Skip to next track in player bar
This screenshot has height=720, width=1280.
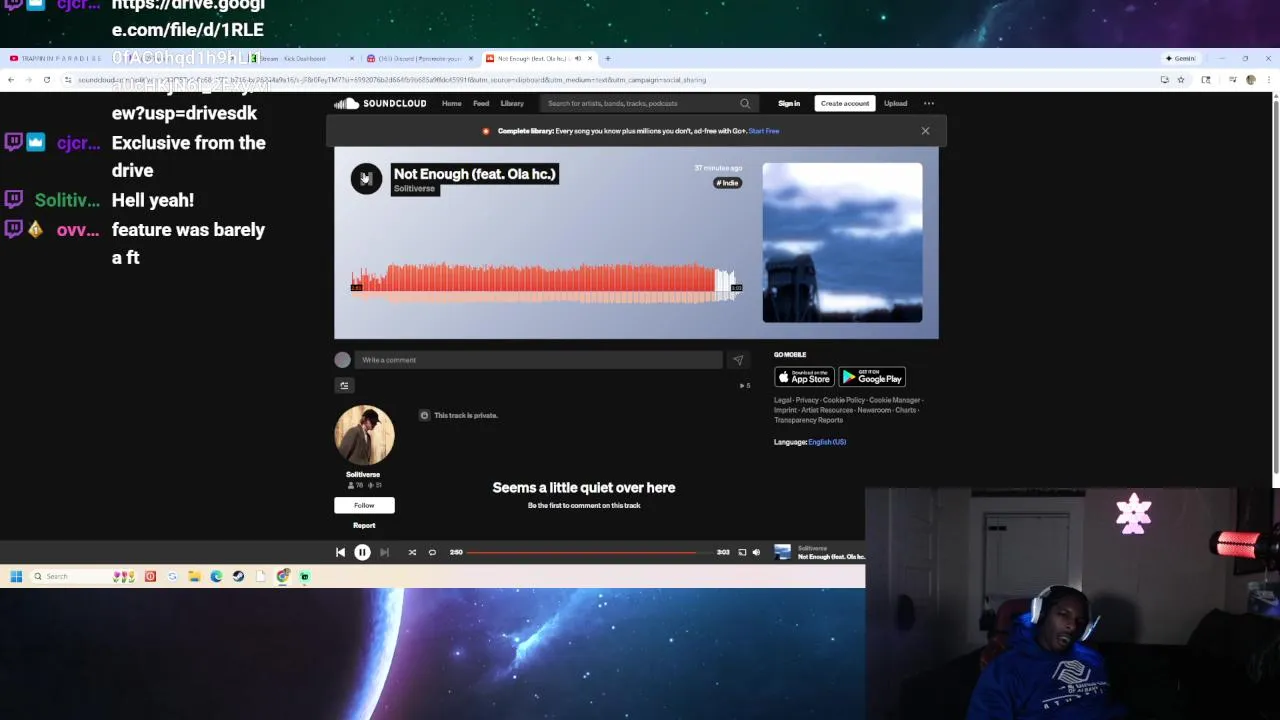pyautogui.click(x=384, y=552)
